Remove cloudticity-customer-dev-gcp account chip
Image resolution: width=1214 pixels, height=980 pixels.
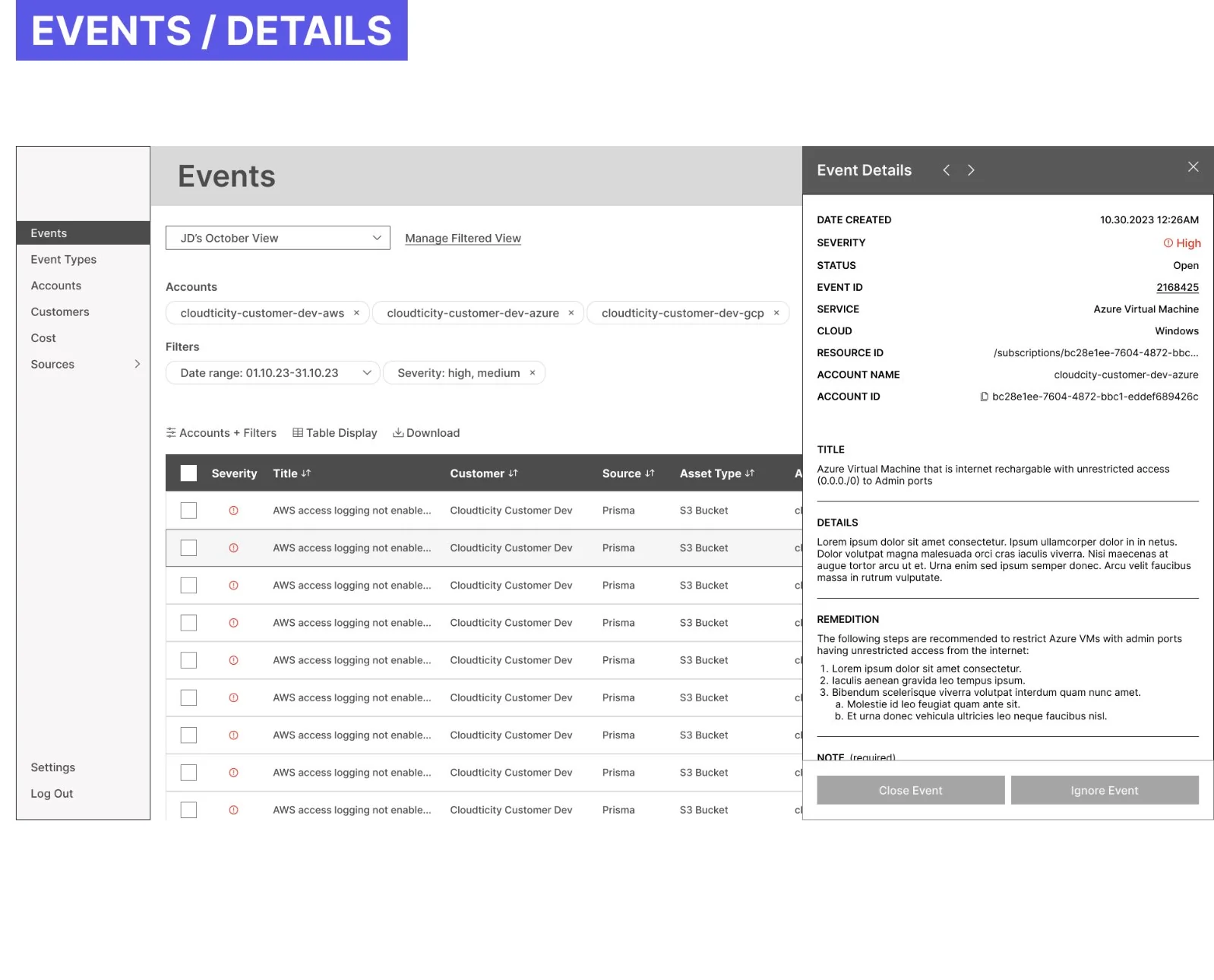pos(776,313)
